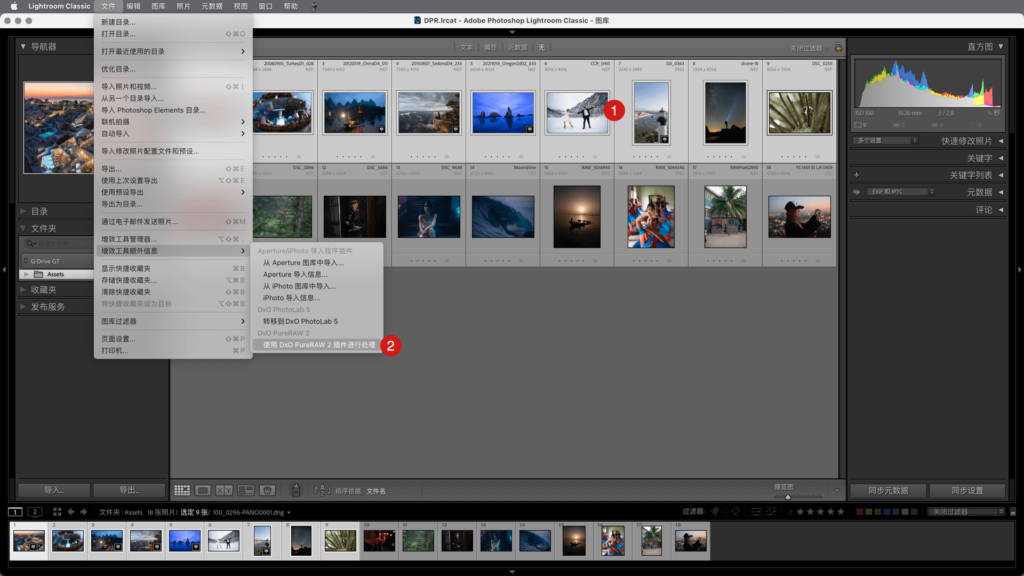Image resolution: width=1024 pixels, height=576 pixels.
Task: Open toolbar options dropdown triangle
Action: pyautogui.click(x=837, y=490)
